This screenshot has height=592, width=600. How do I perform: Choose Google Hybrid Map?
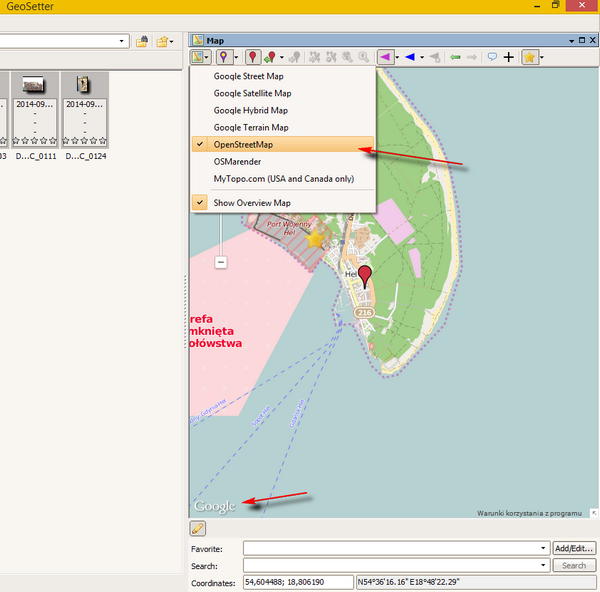pos(282,111)
